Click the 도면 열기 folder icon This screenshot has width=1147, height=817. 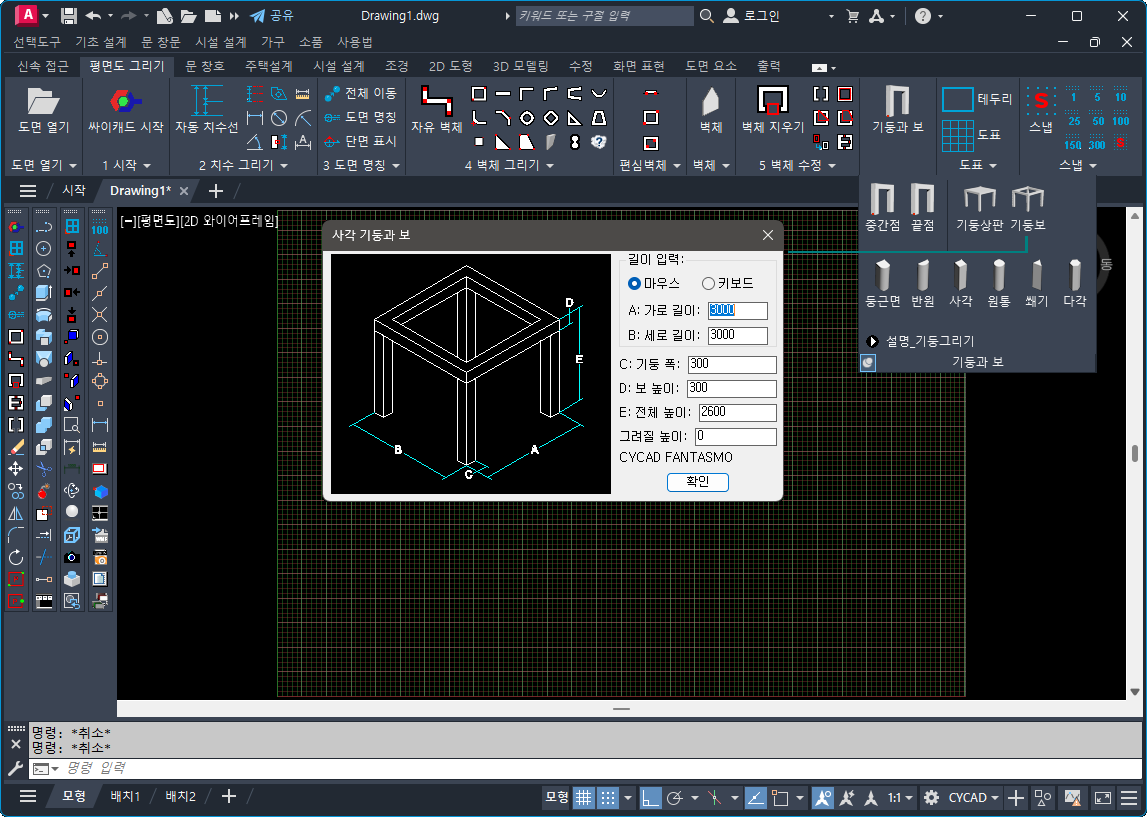[43, 102]
